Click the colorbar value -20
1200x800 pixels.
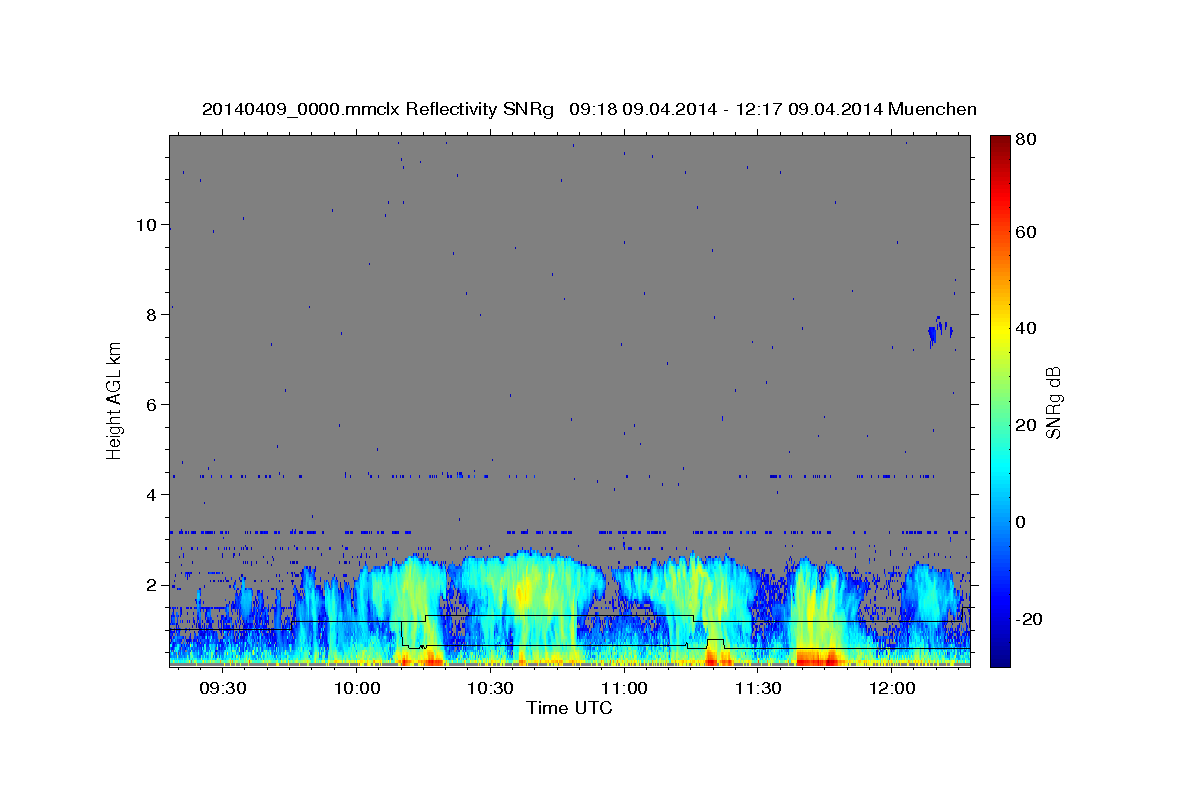(x=1029, y=619)
